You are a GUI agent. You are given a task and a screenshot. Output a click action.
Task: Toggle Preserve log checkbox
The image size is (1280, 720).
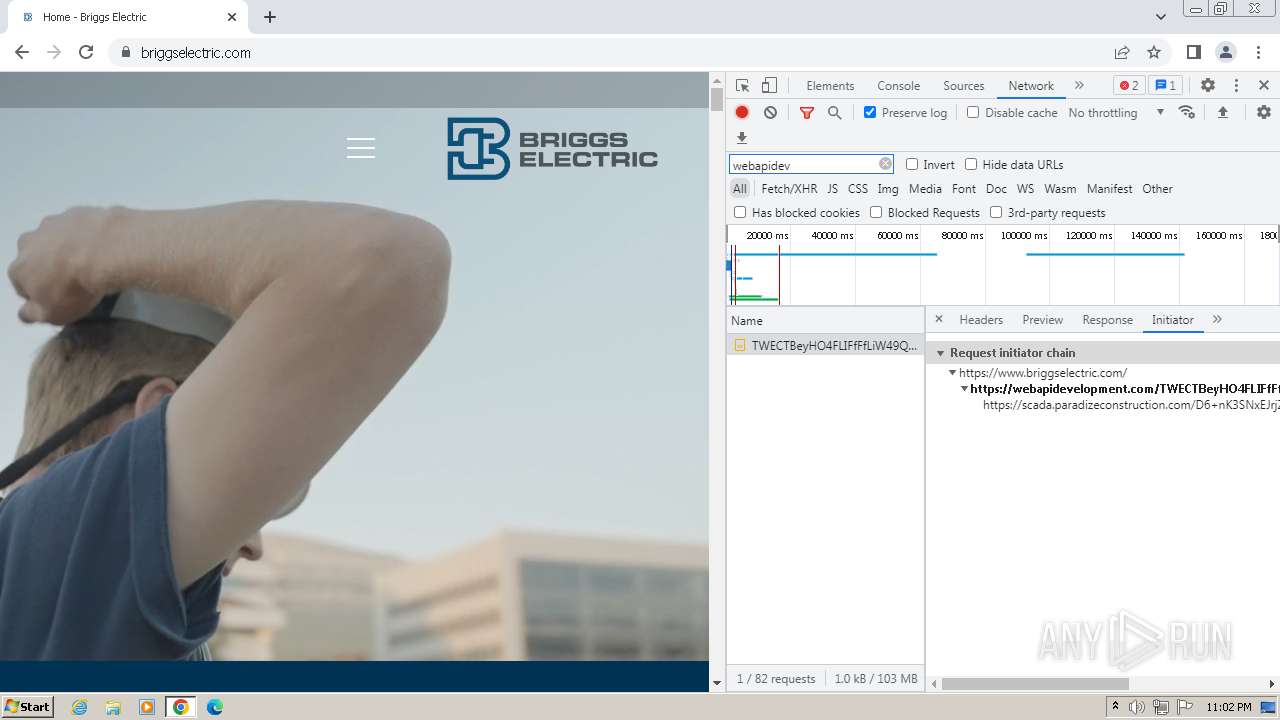coord(870,112)
